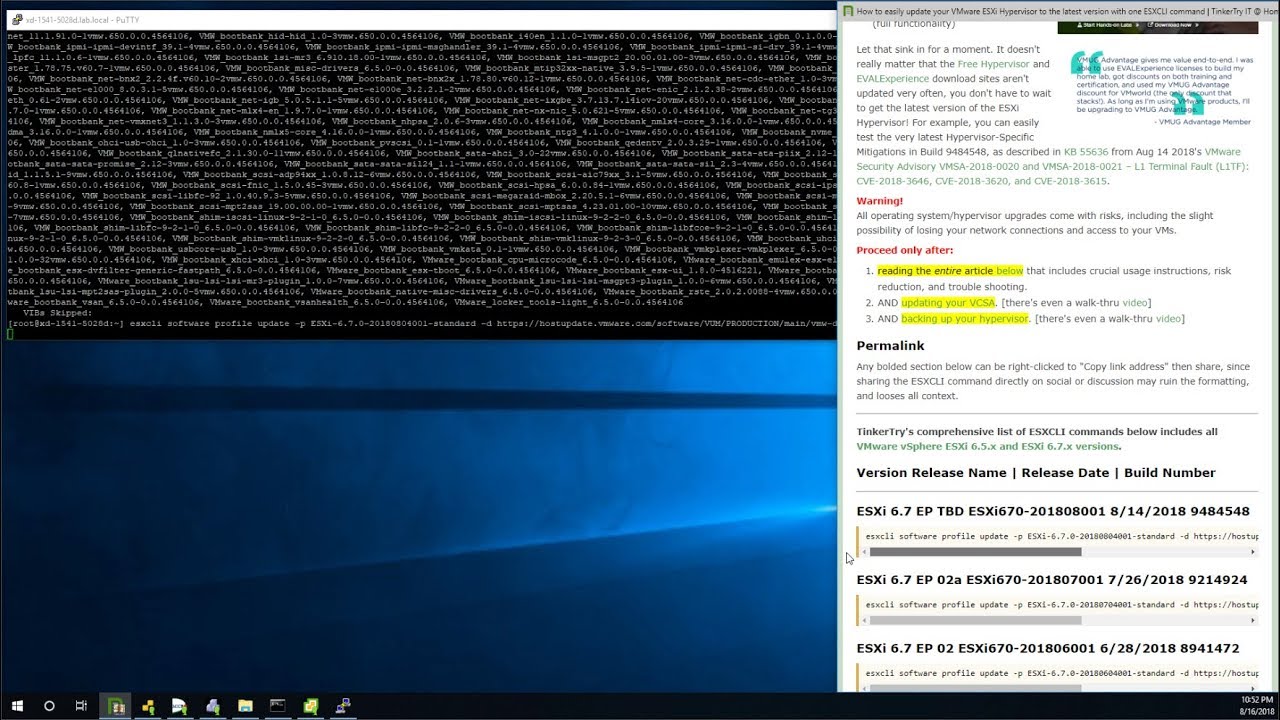Click the red Warning! text

point(880,201)
